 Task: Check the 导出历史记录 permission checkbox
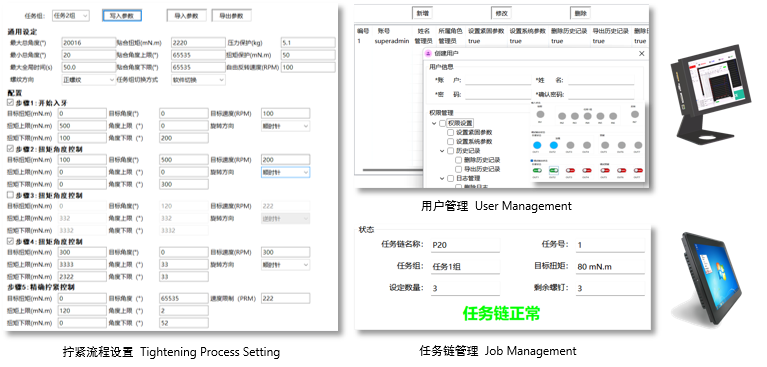(458, 169)
